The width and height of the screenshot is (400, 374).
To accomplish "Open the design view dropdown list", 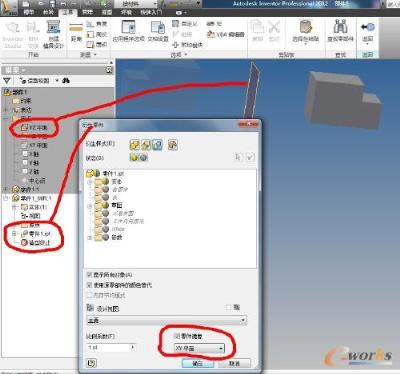I will pos(167,320).
